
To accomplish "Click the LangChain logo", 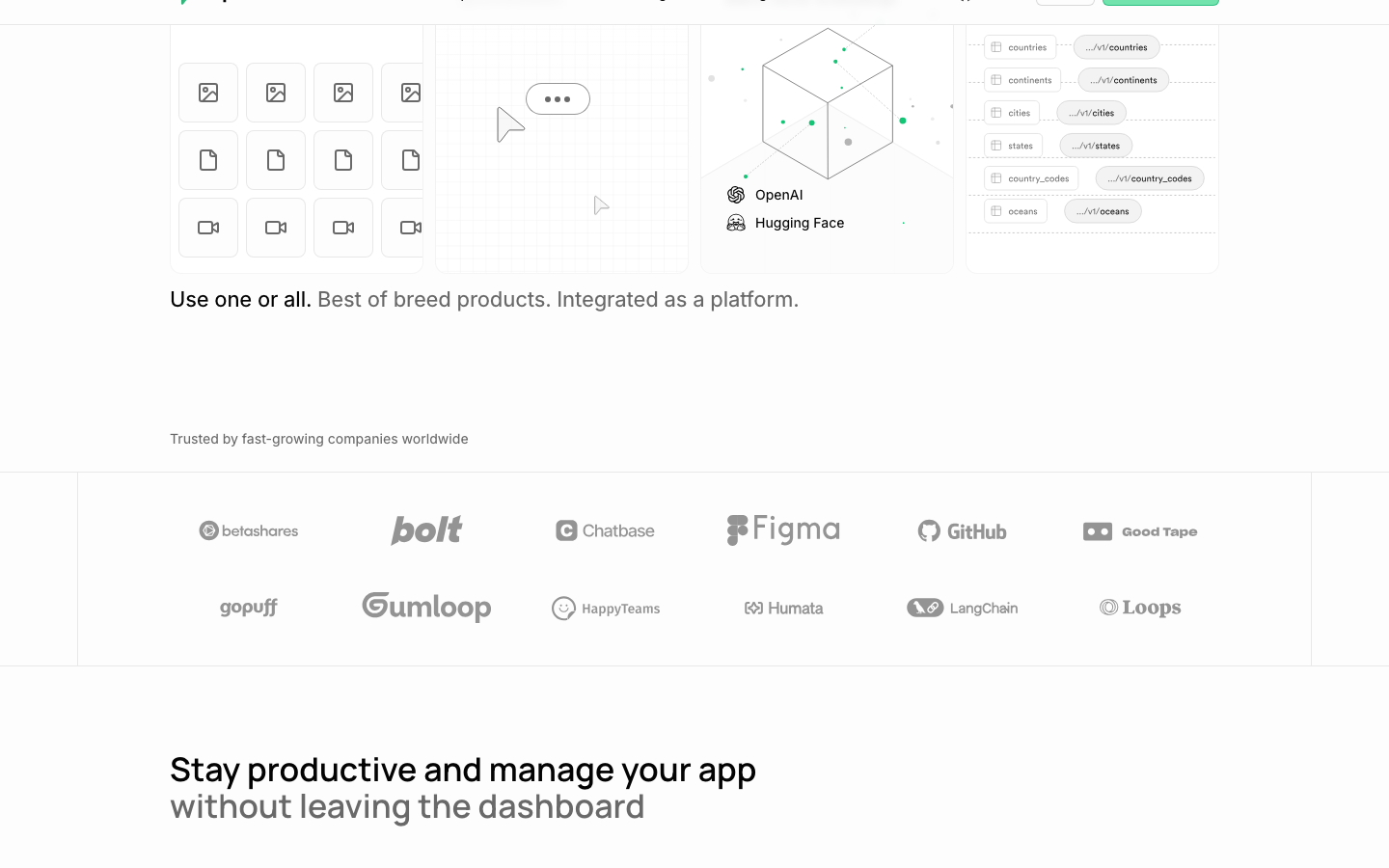I will [962, 608].
